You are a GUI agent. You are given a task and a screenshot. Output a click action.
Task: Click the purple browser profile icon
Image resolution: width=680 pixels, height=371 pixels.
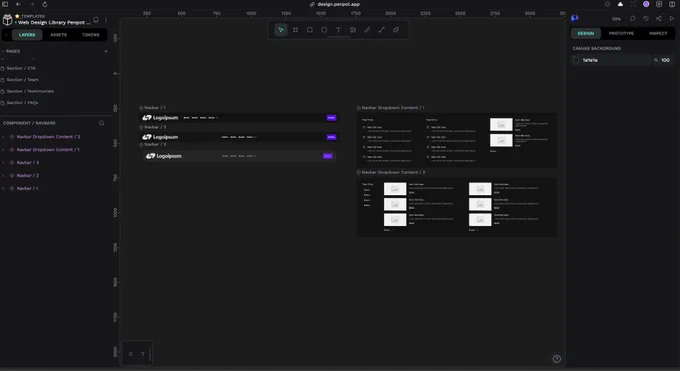(646, 4)
